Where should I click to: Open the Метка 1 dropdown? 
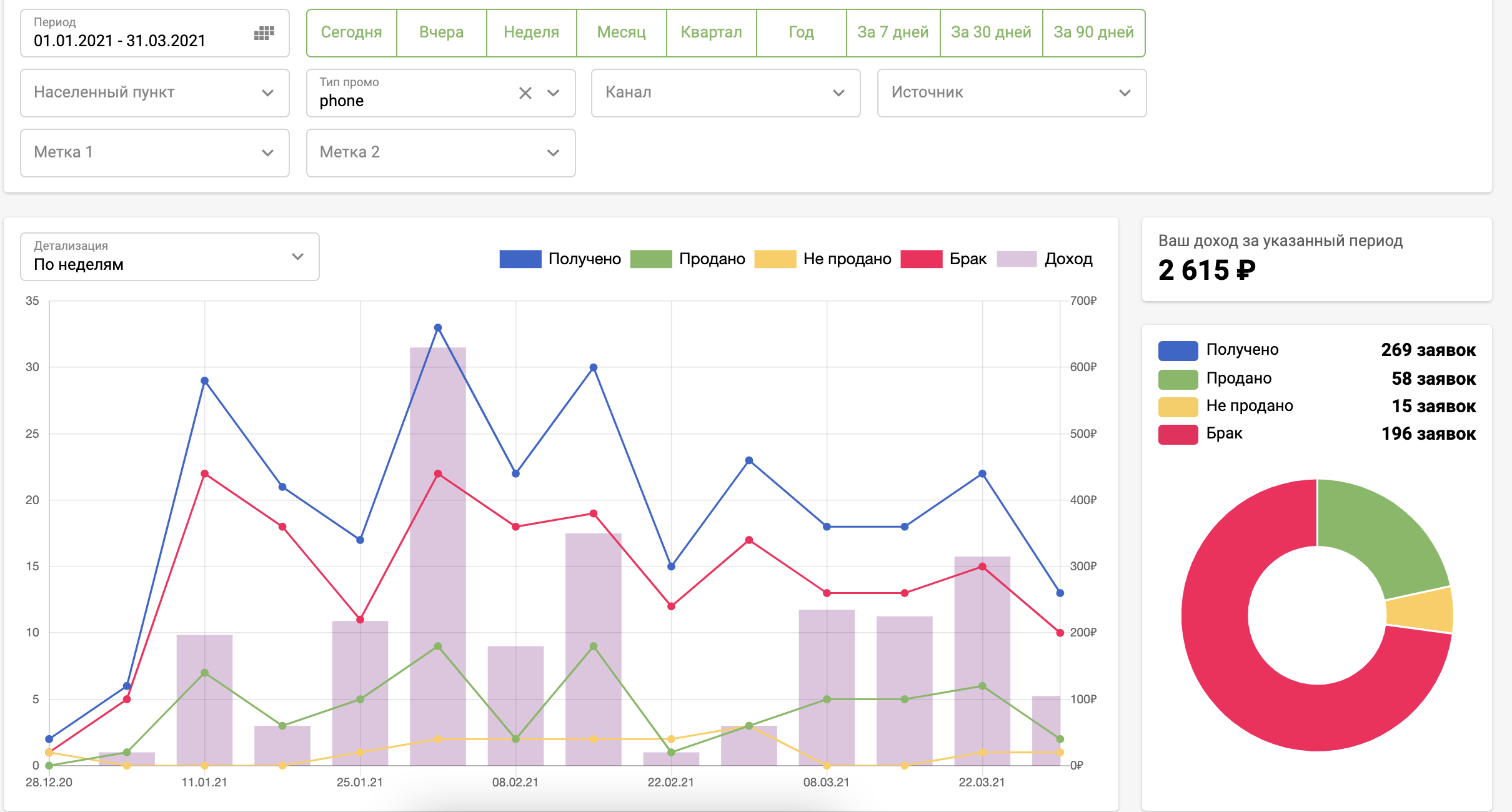154,153
